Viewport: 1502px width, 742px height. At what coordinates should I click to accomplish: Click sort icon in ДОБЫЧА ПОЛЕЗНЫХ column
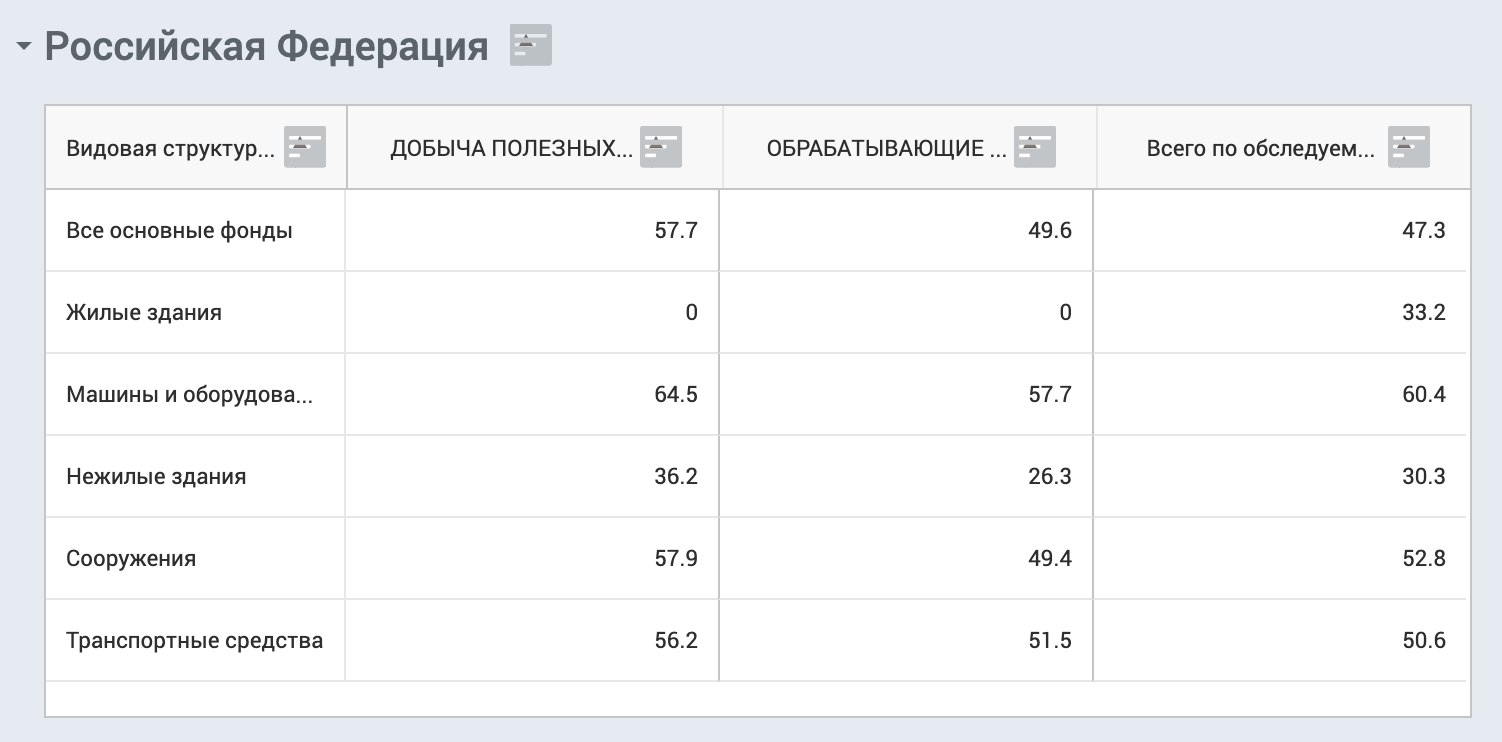pyautogui.click(x=660, y=147)
